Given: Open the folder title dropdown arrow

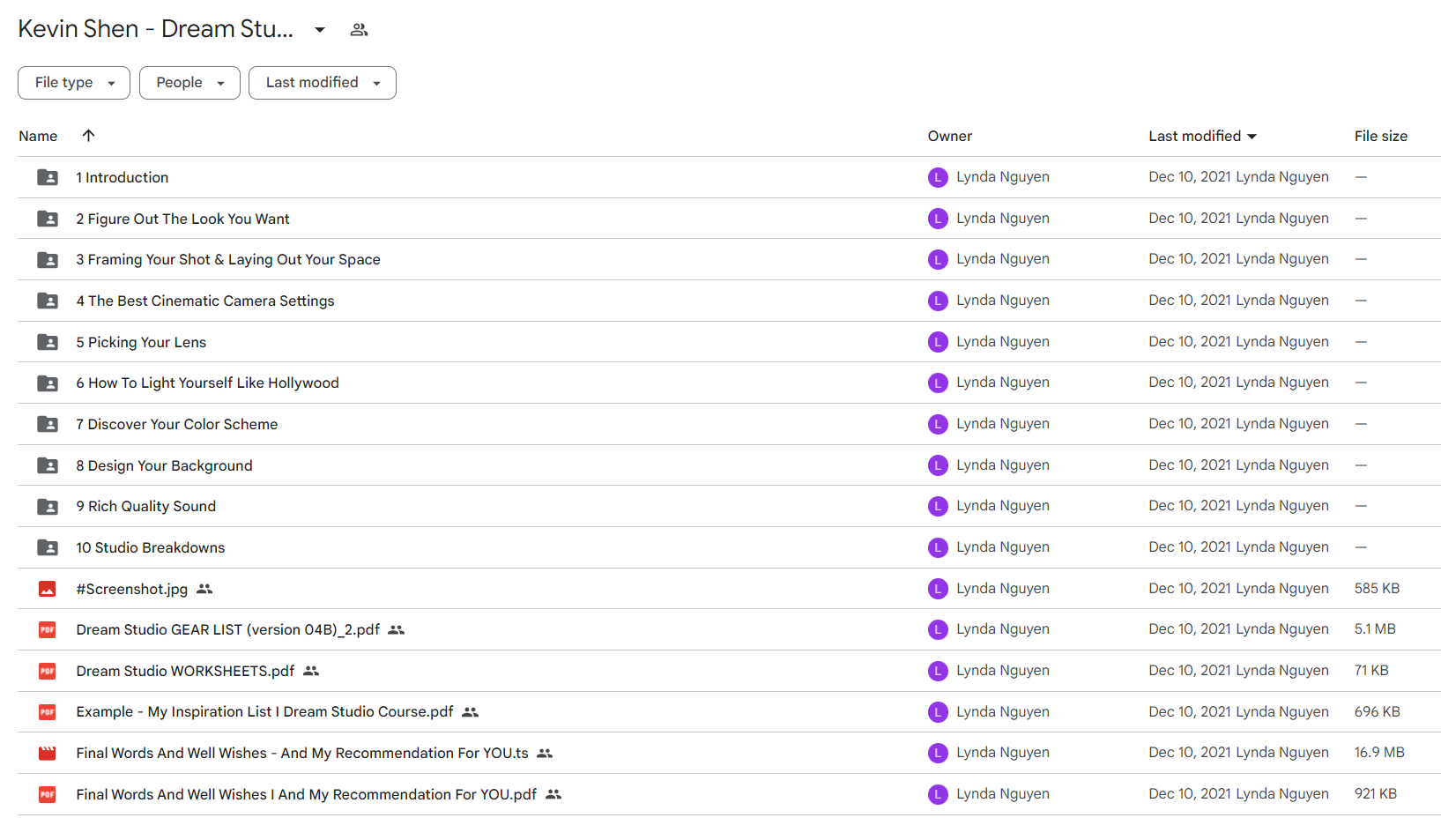Looking at the screenshot, I should point(320,30).
